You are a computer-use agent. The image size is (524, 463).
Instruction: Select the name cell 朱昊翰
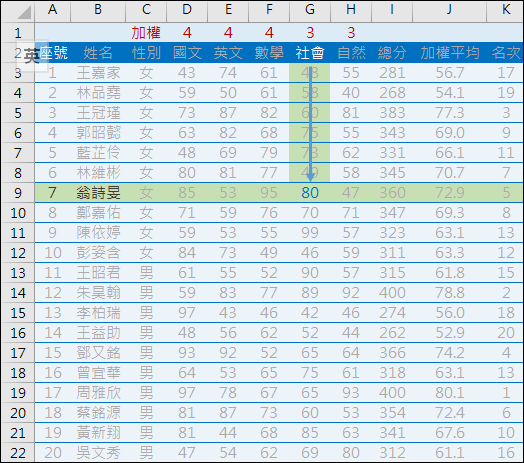(98, 293)
